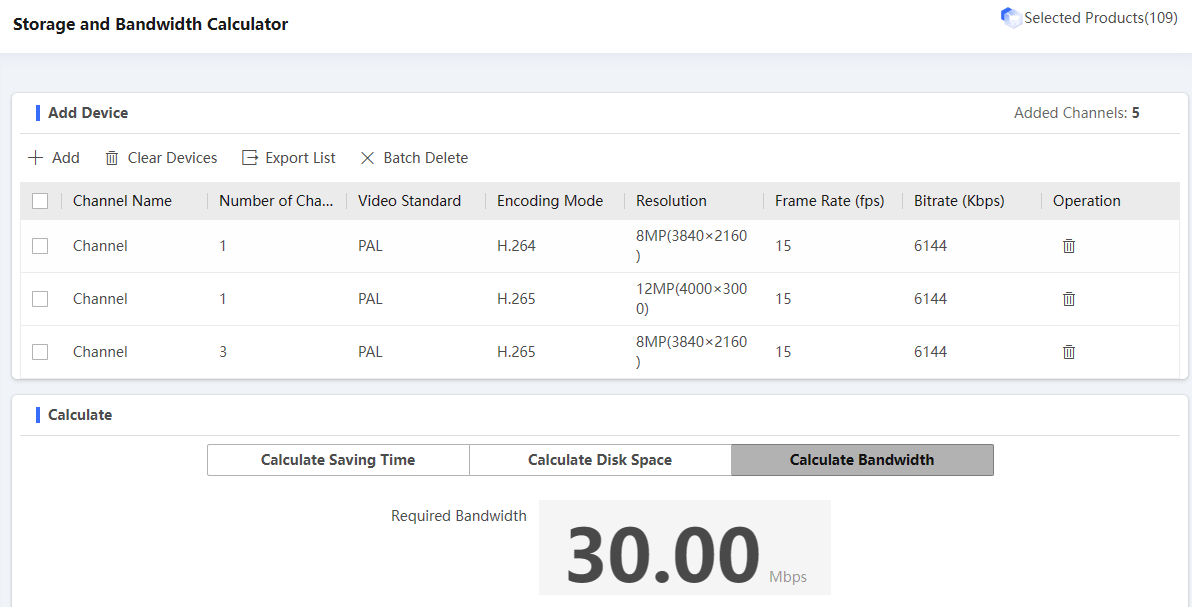Viewport: 1192px width, 607px height.
Task: Click the Export List icon
Action: (248, 157)
